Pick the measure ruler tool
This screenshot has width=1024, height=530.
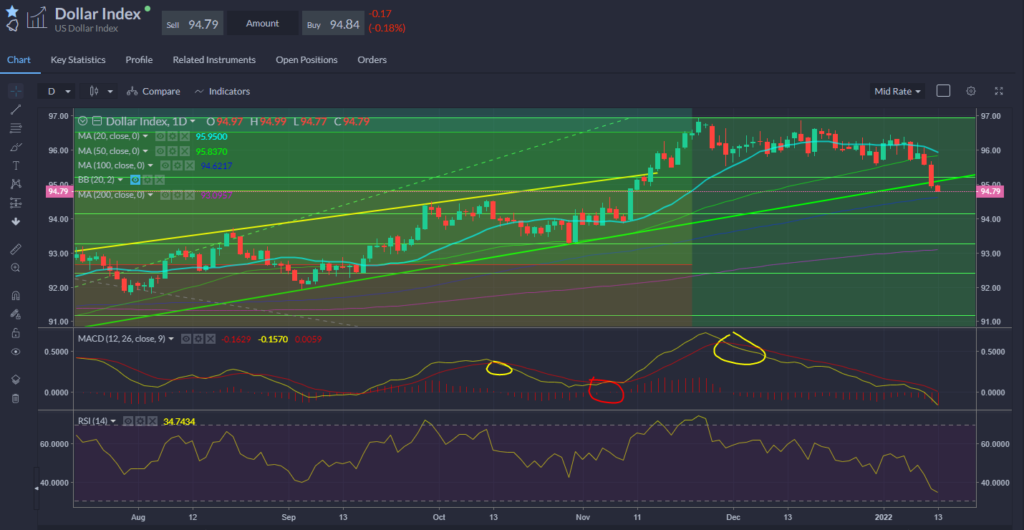coord(15,247)
